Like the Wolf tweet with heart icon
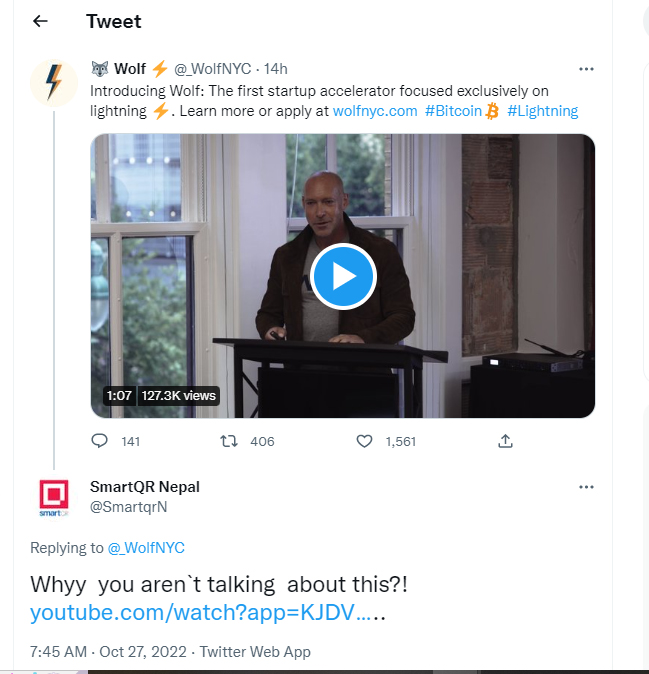The image size is (649, 674). 365,441
